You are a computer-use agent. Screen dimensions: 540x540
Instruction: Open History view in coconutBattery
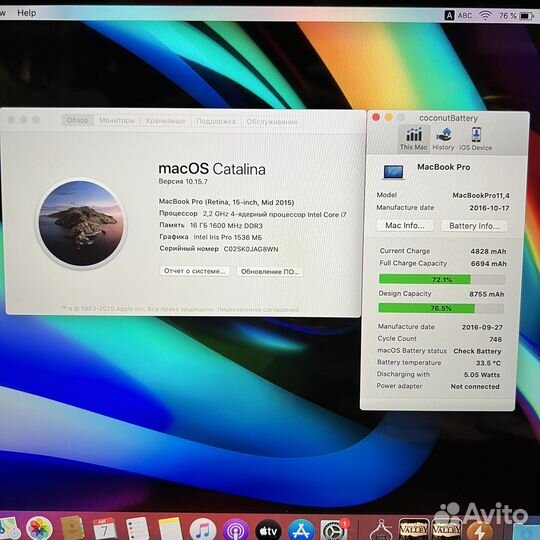coord(443,138)
